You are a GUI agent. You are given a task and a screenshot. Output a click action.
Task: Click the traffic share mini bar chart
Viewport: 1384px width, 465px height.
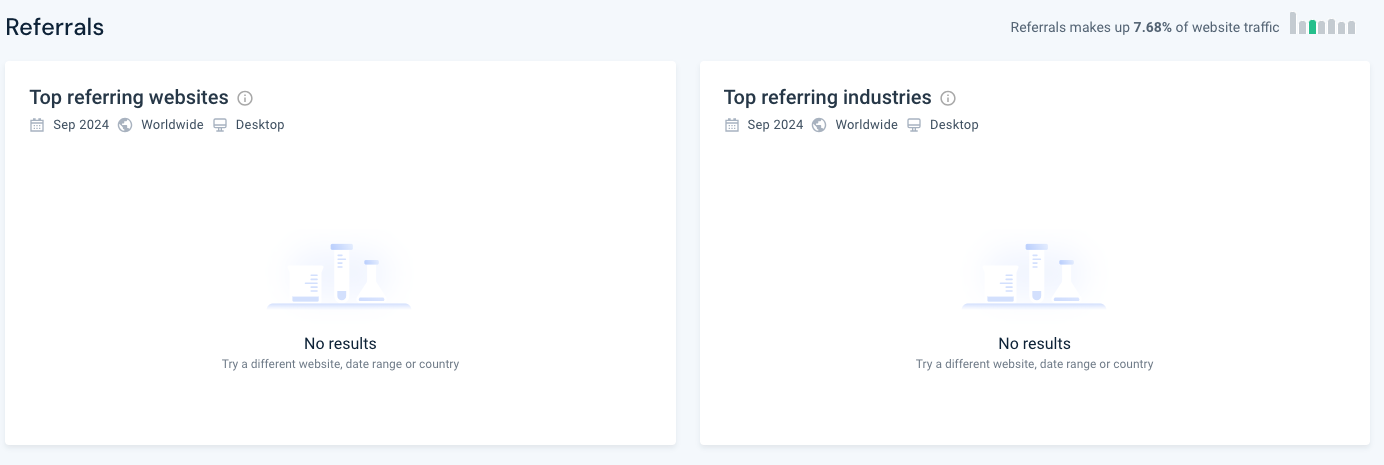click(x=1322, y=24)
